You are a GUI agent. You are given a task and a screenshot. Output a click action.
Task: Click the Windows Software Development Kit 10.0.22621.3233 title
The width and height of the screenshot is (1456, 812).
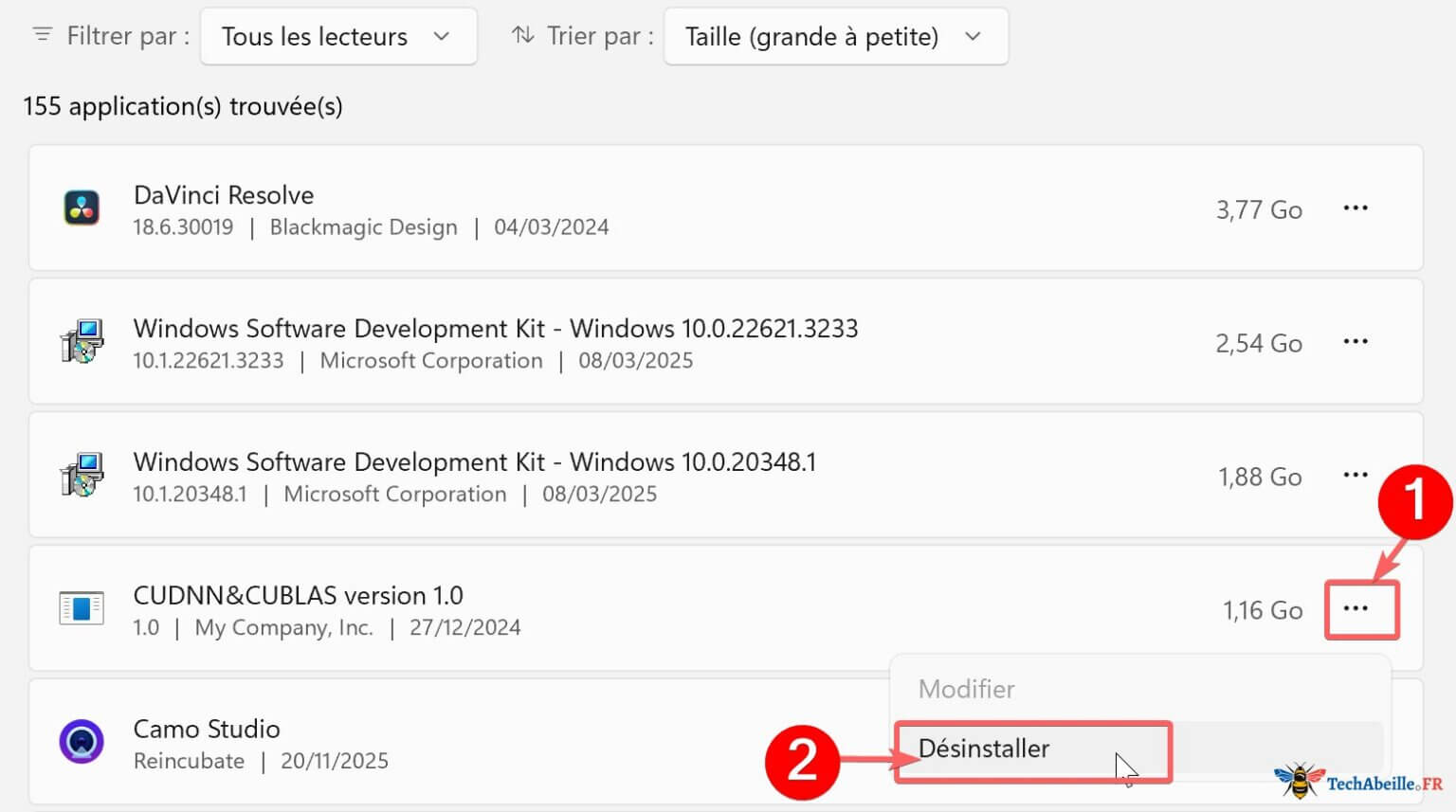(496, 328)
